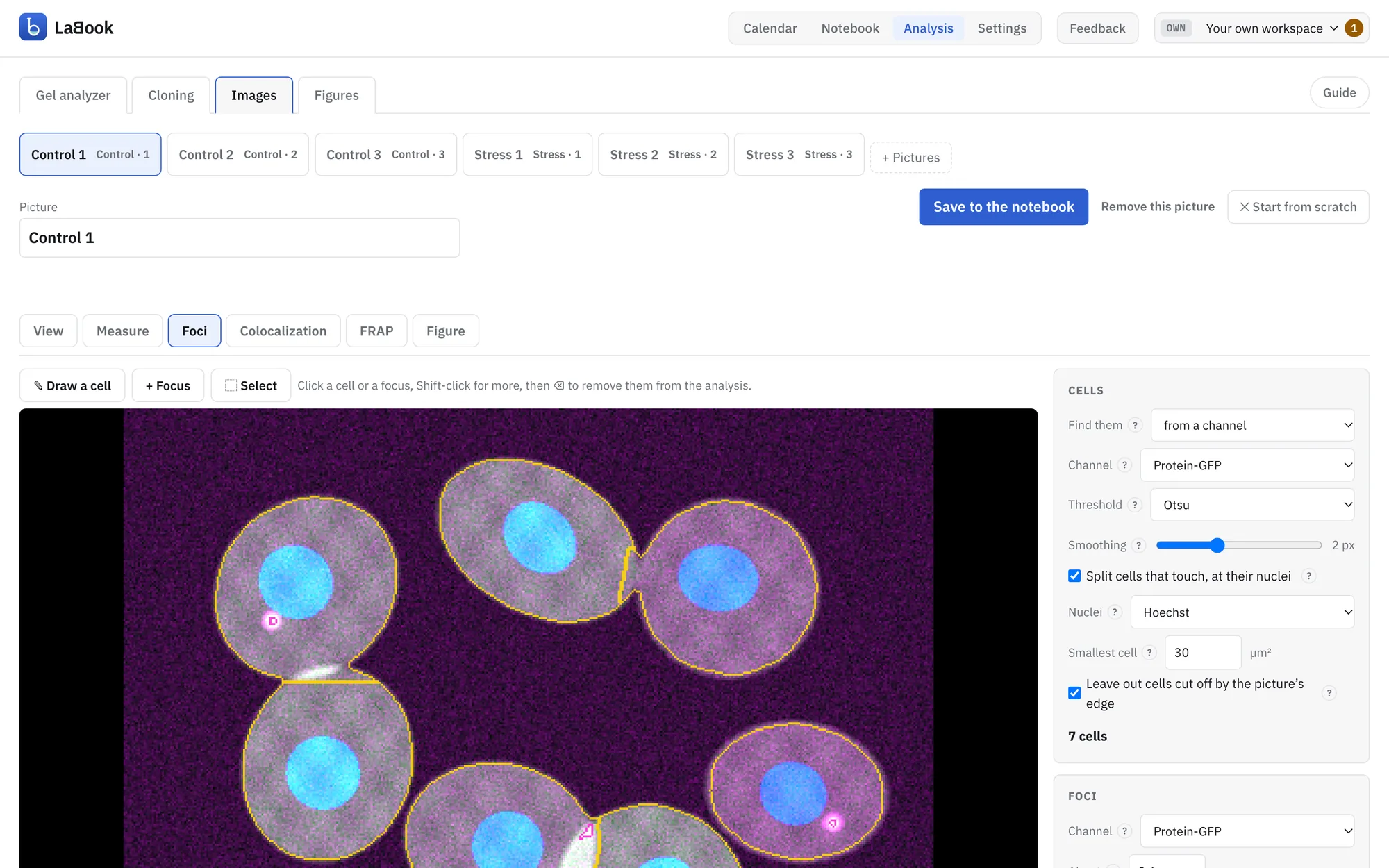This screenshot has height=868, width=1389.
Task: Click the Feedback button
Action: click(x=1097, y=28)
